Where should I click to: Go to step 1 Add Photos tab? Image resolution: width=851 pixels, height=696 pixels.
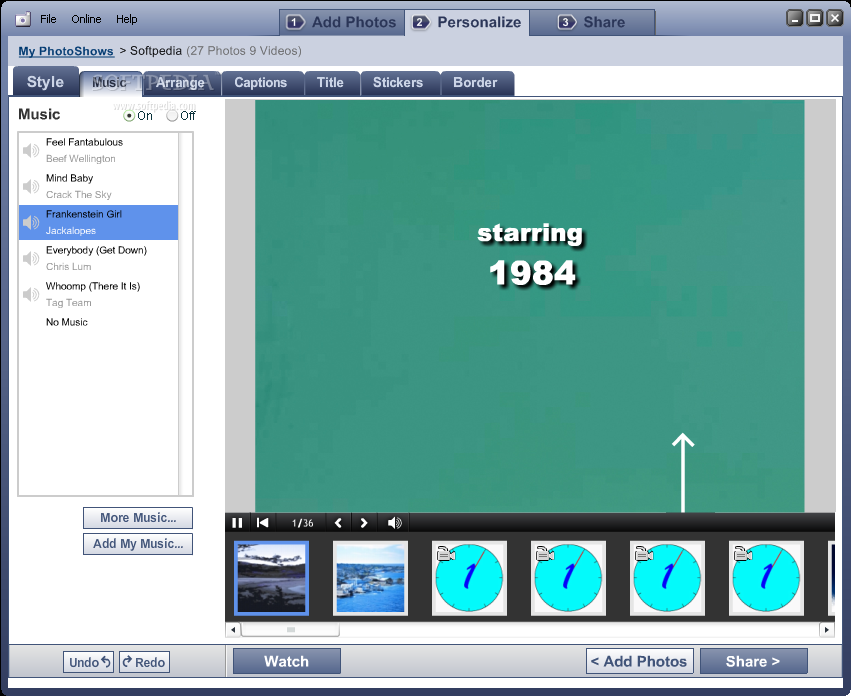[342, 22]
